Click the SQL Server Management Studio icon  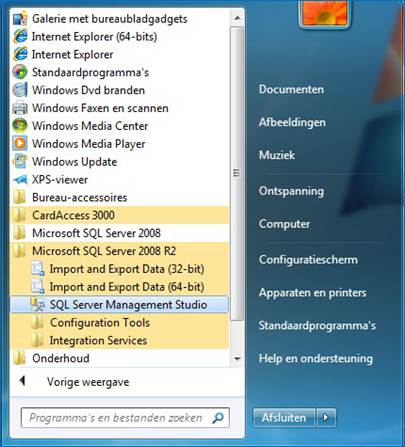point(38,305)
